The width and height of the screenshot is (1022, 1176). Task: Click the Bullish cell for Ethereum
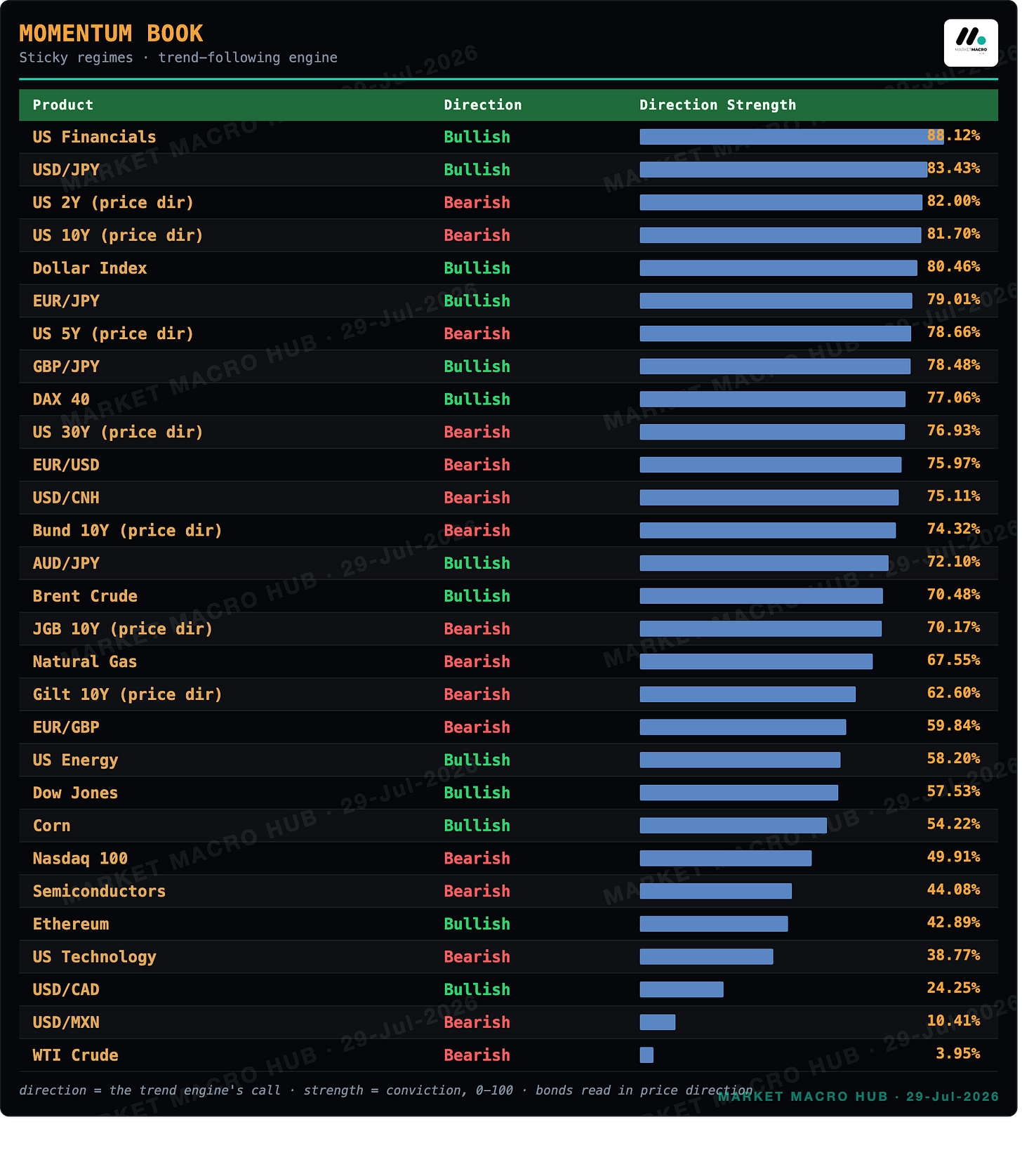coord(477,924)
